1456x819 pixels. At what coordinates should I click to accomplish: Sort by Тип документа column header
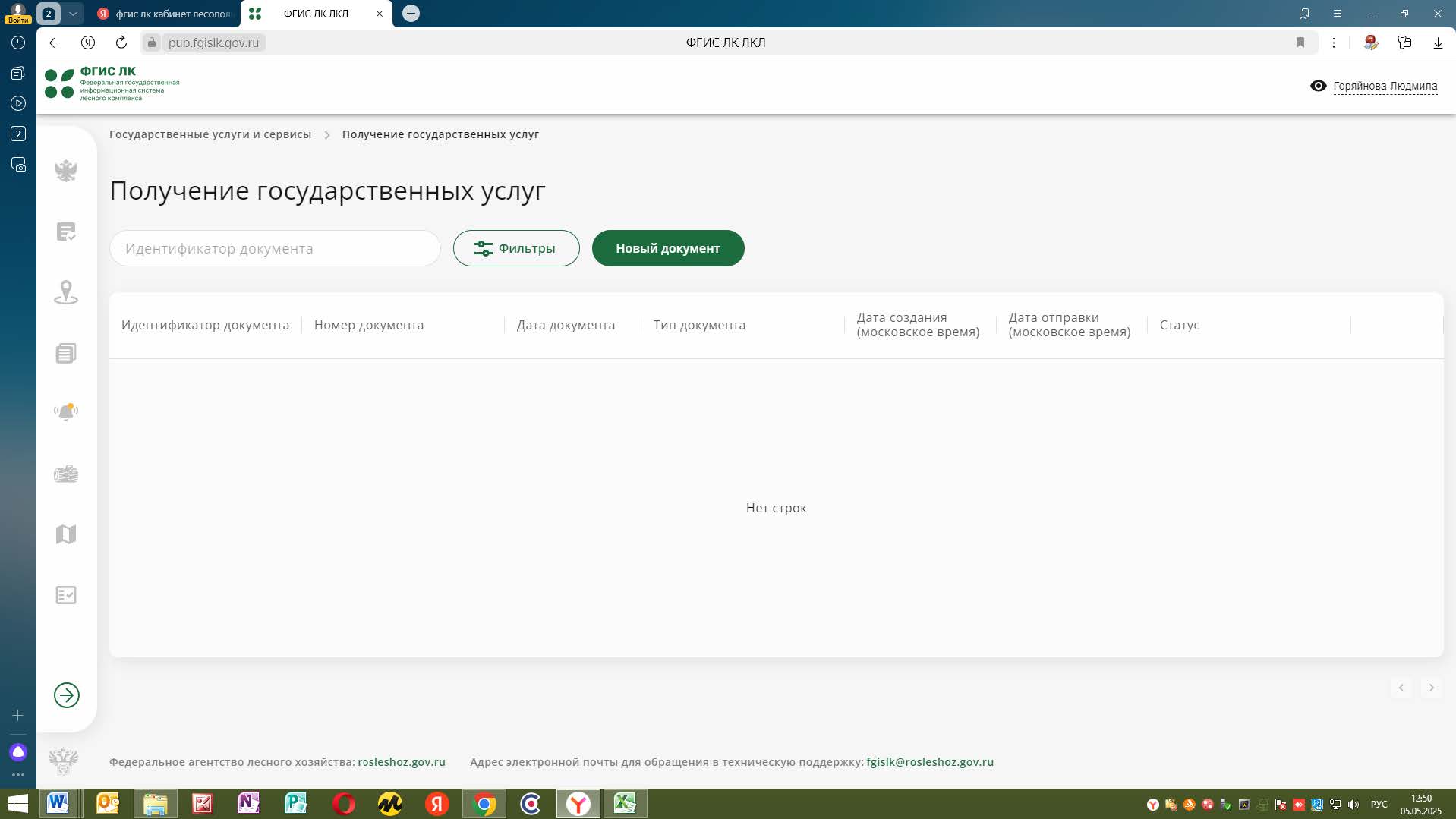(x=699, y=325)
